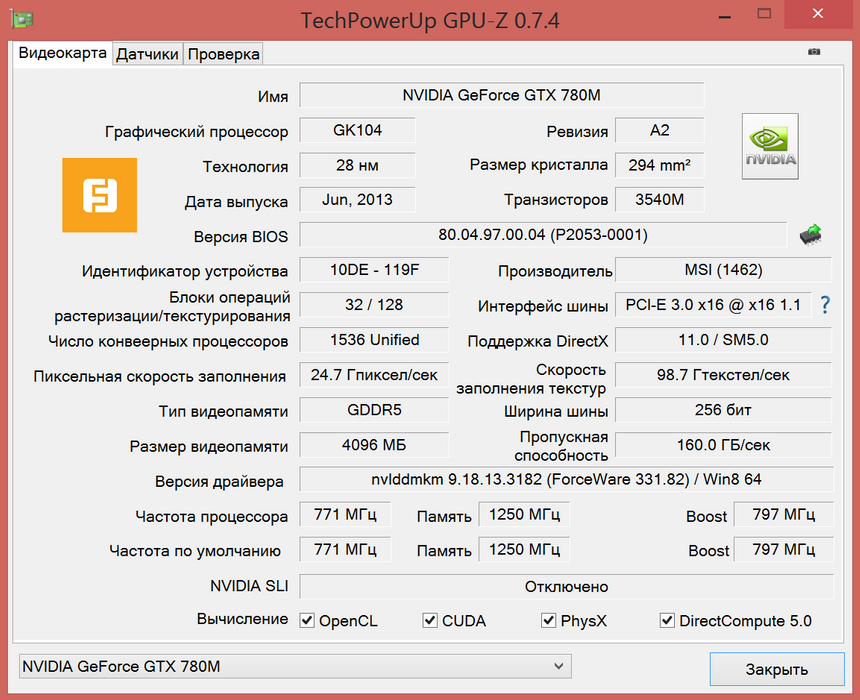The height and width of the screenshot is (700, 860).
Task: Click the Размер видеопамяти field showing 4096 МБ
Action: (x=373, y=446)
